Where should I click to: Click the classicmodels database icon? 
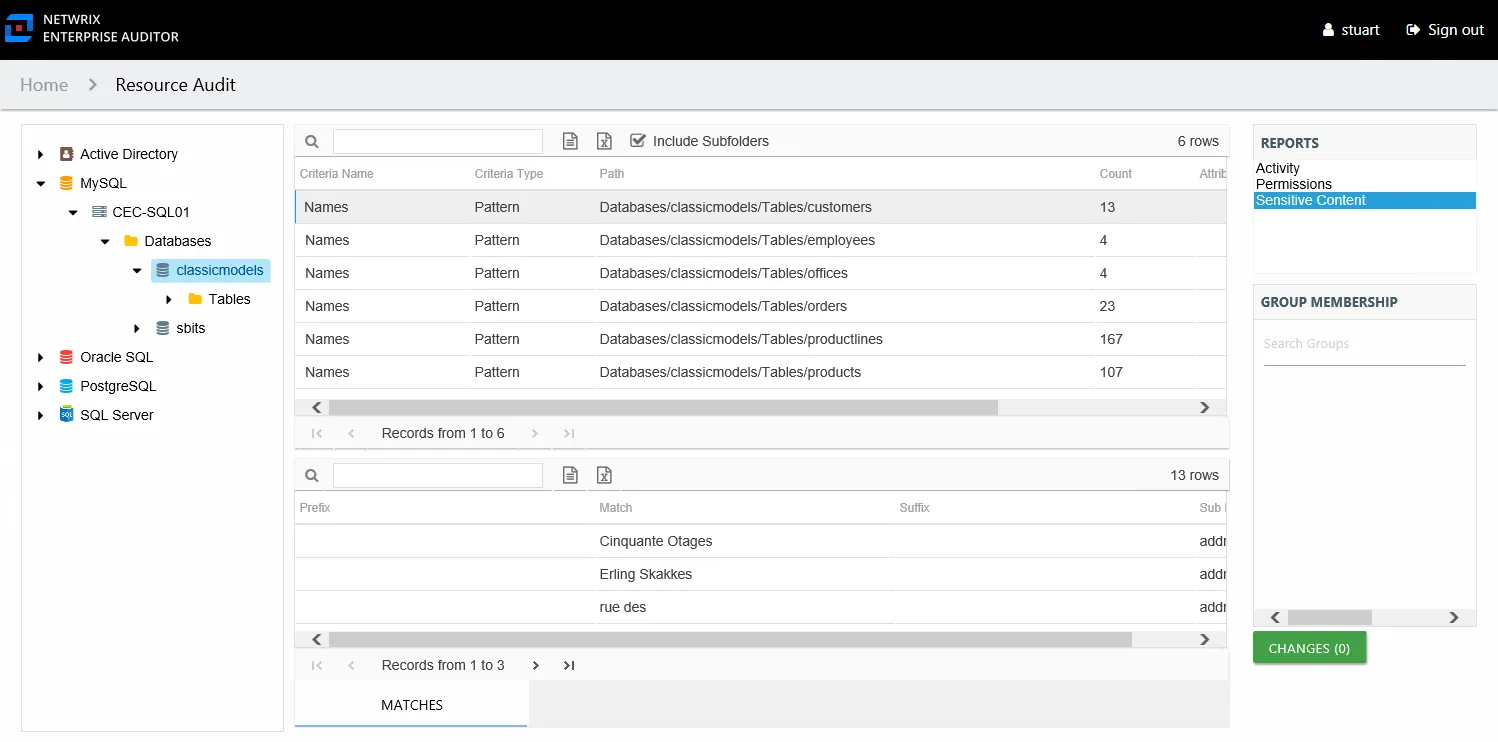[x=163, y=270]
